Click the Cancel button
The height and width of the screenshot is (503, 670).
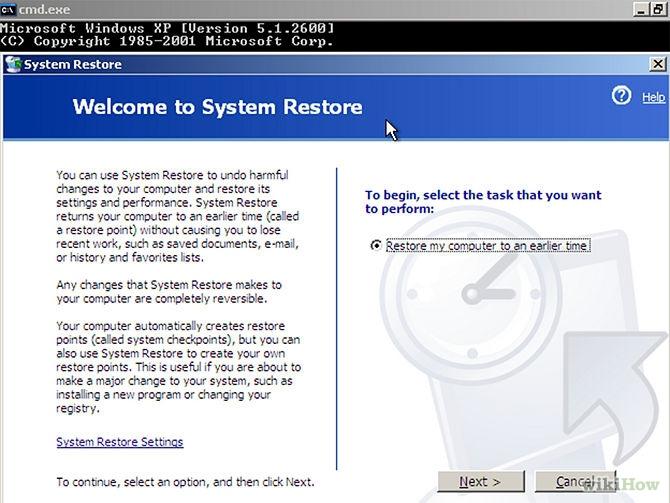pos(575,482)
